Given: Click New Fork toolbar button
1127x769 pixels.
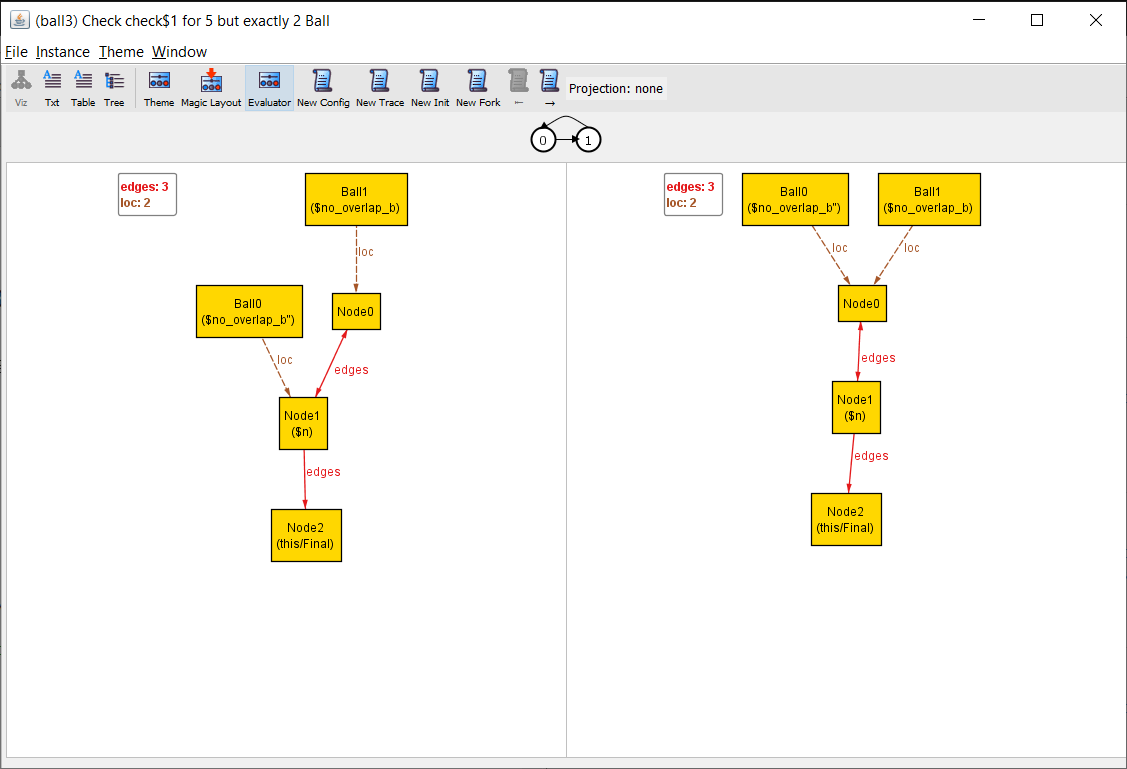Looking at the screenshot, I should coord(478,88).
